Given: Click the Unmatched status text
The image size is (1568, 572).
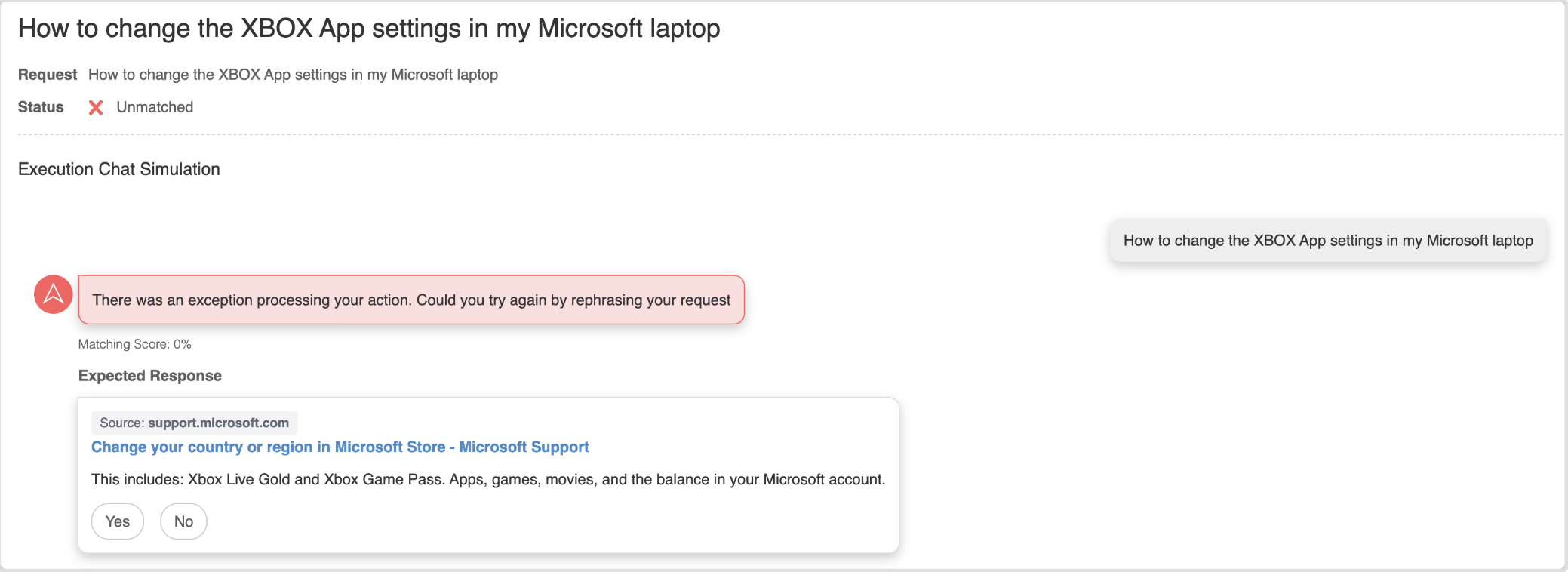Looking at the screenshot, I should click(x=155, y=107).
